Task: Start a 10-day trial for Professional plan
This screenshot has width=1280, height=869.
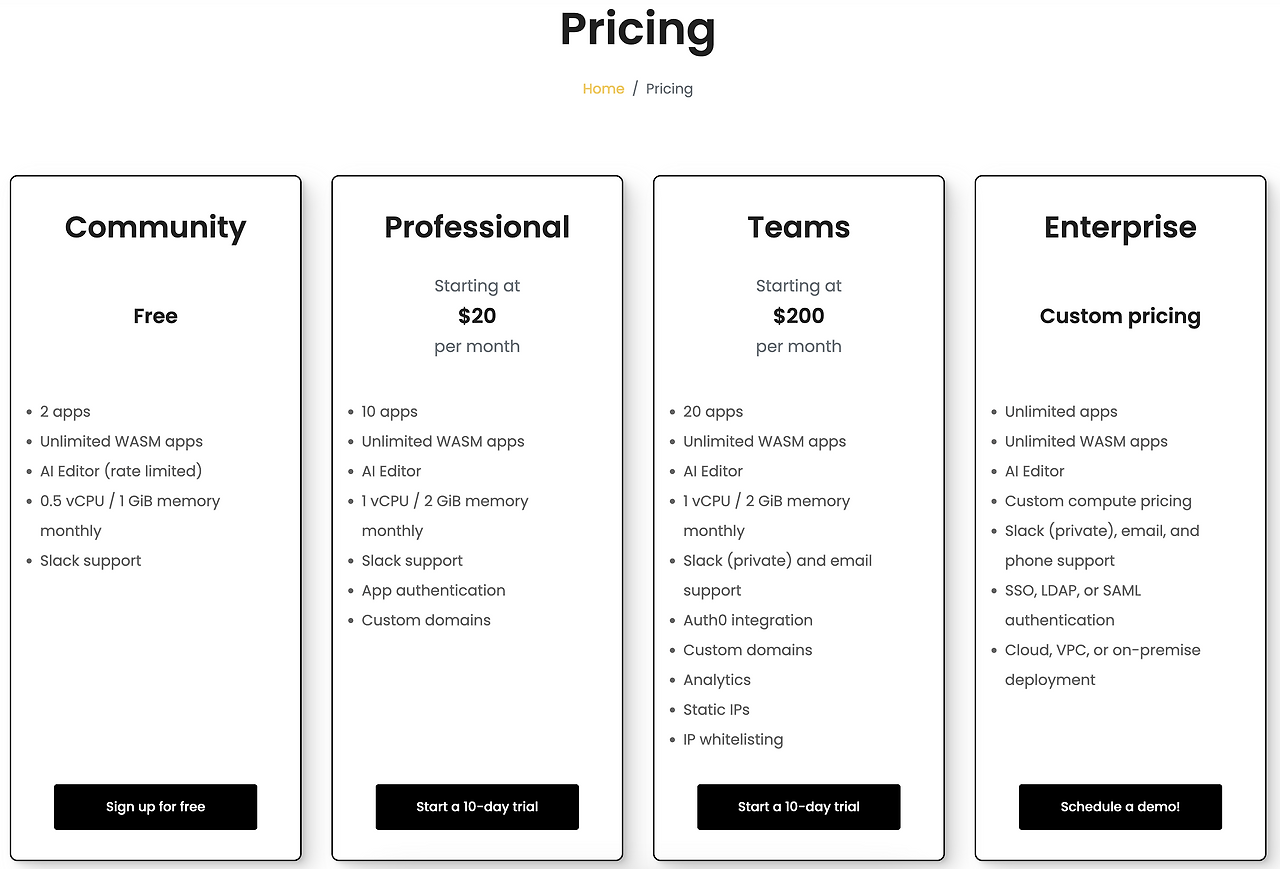Action: click(477, 807)
